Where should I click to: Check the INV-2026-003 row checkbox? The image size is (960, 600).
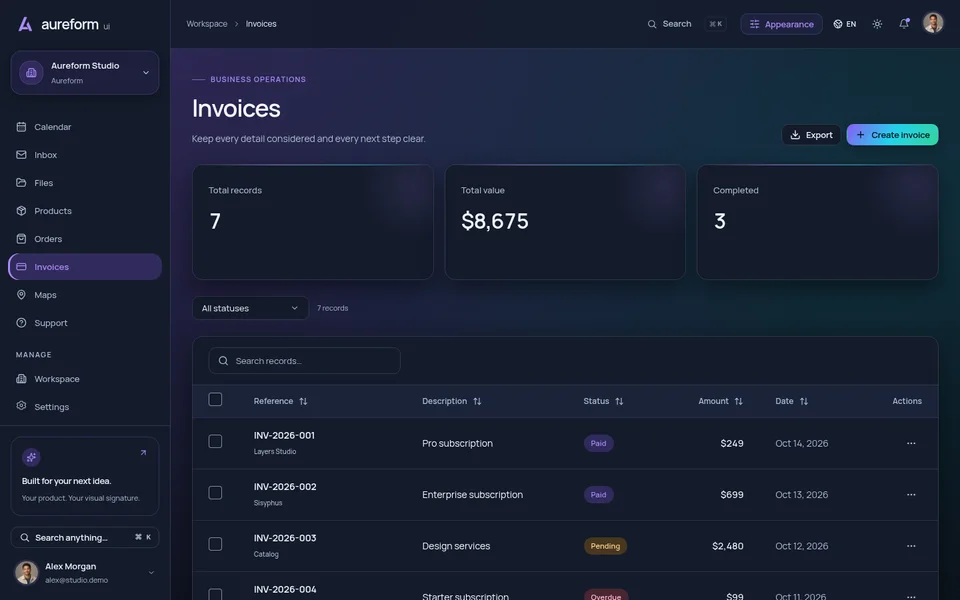click(215, 544)
